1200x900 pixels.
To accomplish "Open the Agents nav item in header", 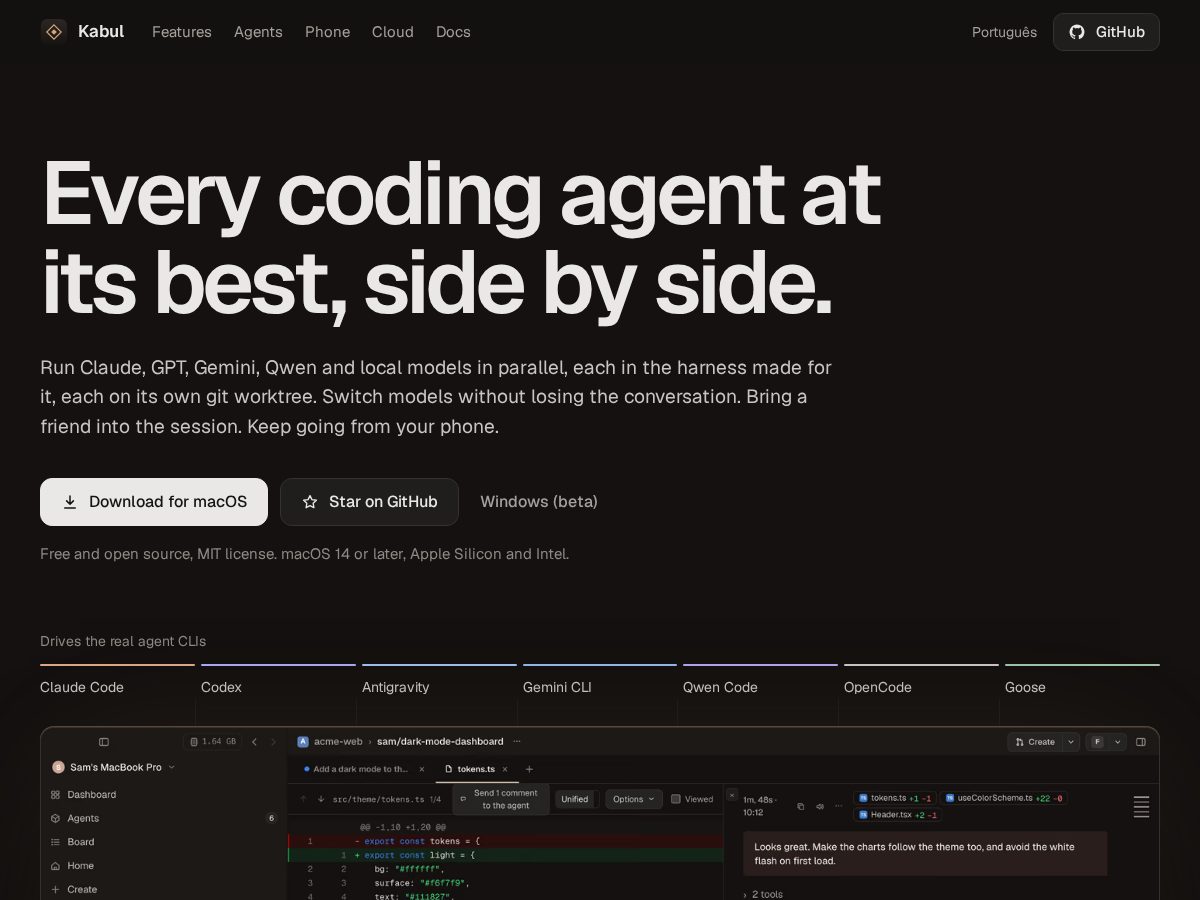I will tap(258, 32).
